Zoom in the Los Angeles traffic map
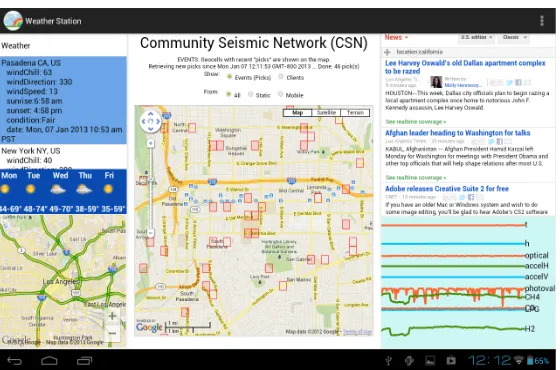560x370 pixels. (112, 316)
